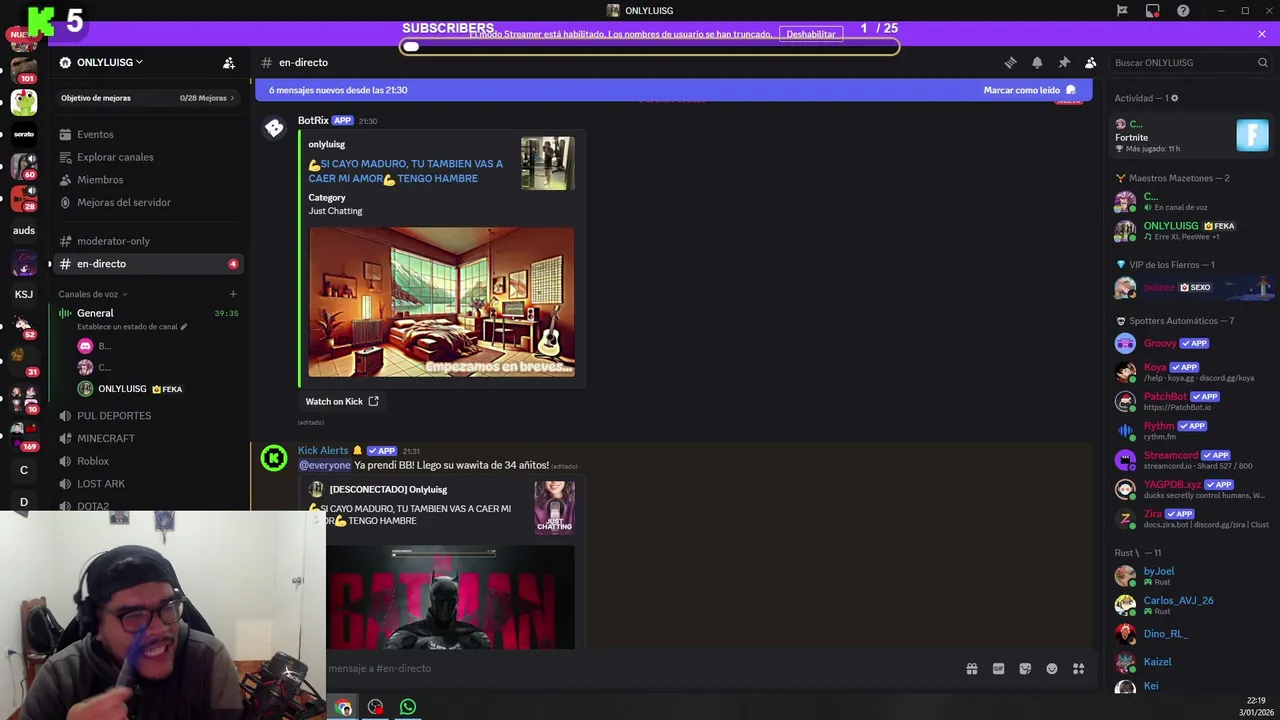
Task: Open the server with 60 badge
Action: coord(24,165)
